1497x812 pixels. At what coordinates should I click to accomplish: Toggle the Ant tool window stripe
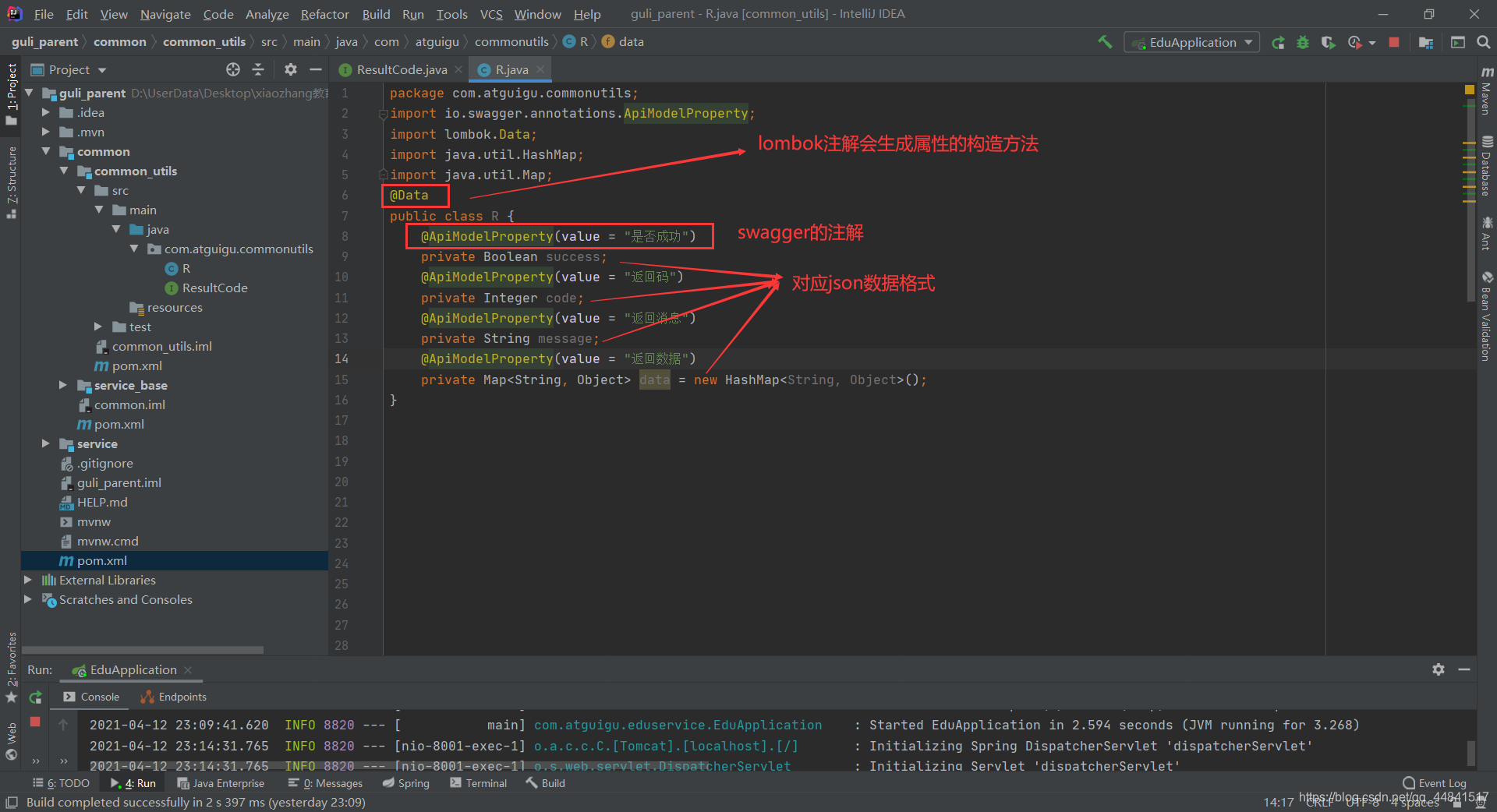point(1487,233)
